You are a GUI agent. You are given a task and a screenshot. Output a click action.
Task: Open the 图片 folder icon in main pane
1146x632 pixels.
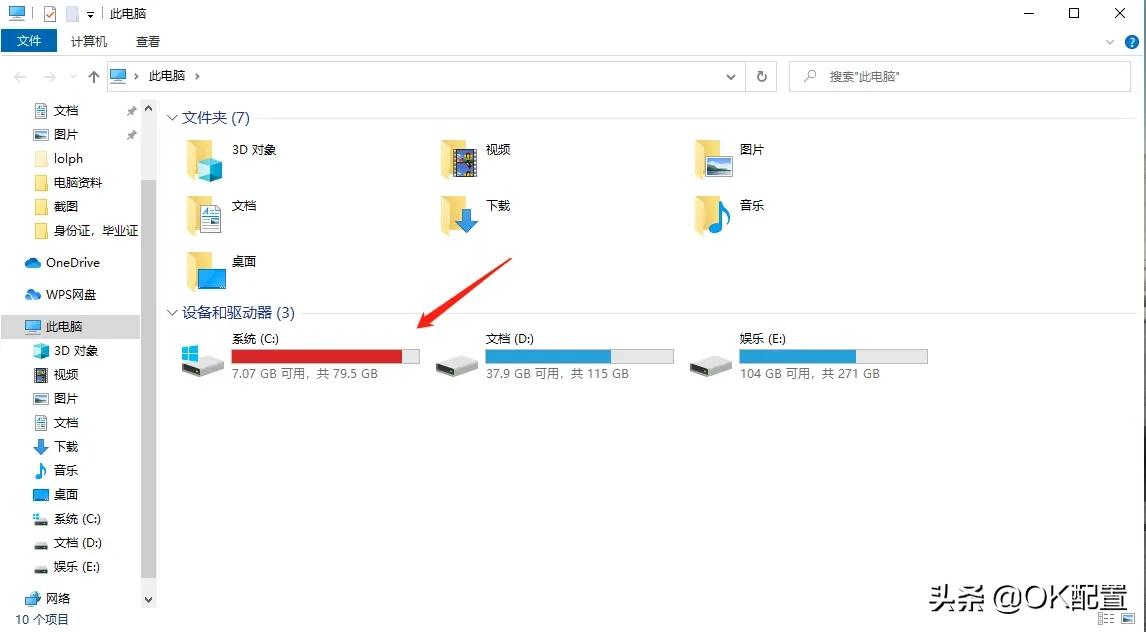tap(713, 160)
